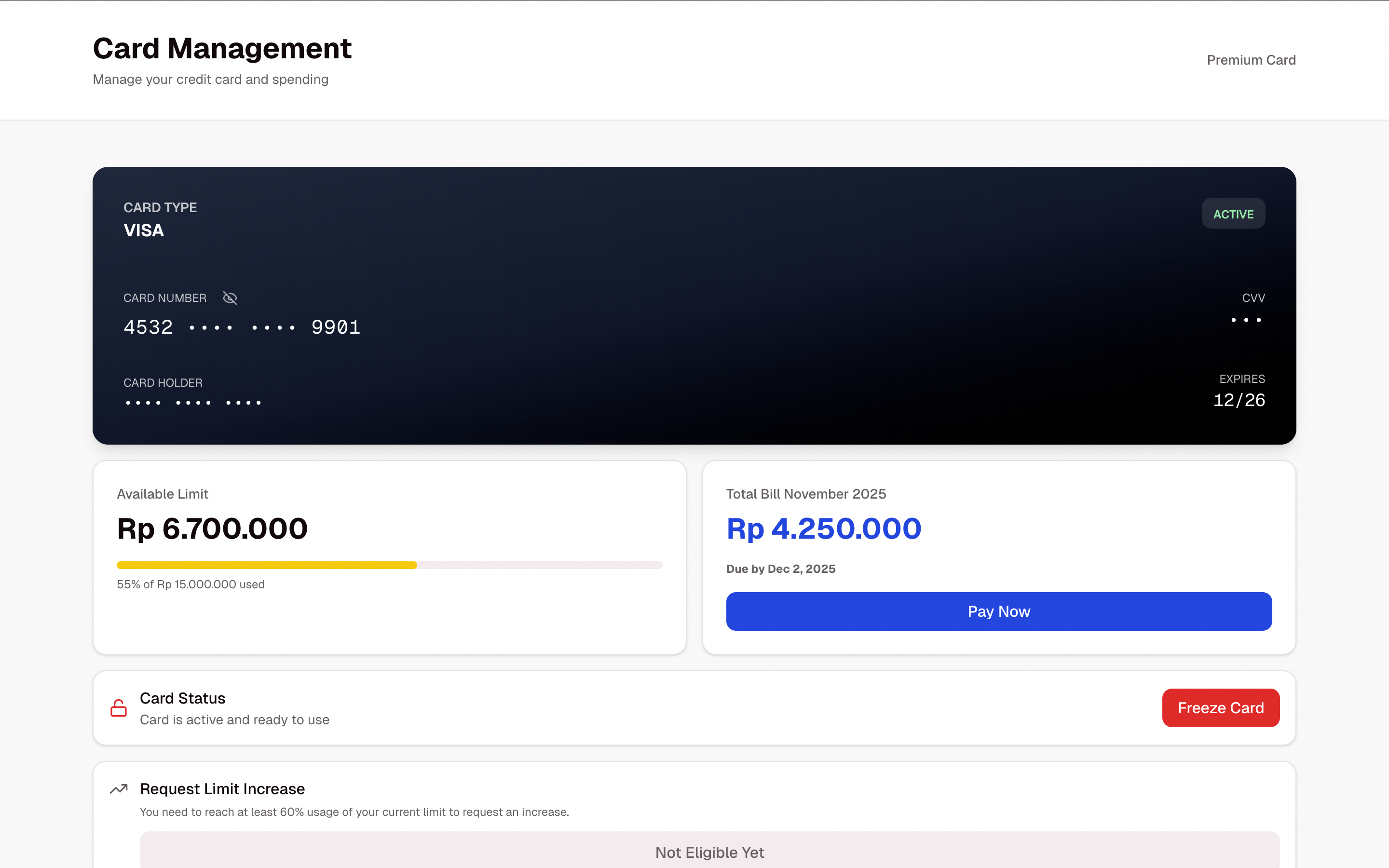Click the masked card holder name
Viewport: 1389px width, 868px height.
tap(193, 403)
